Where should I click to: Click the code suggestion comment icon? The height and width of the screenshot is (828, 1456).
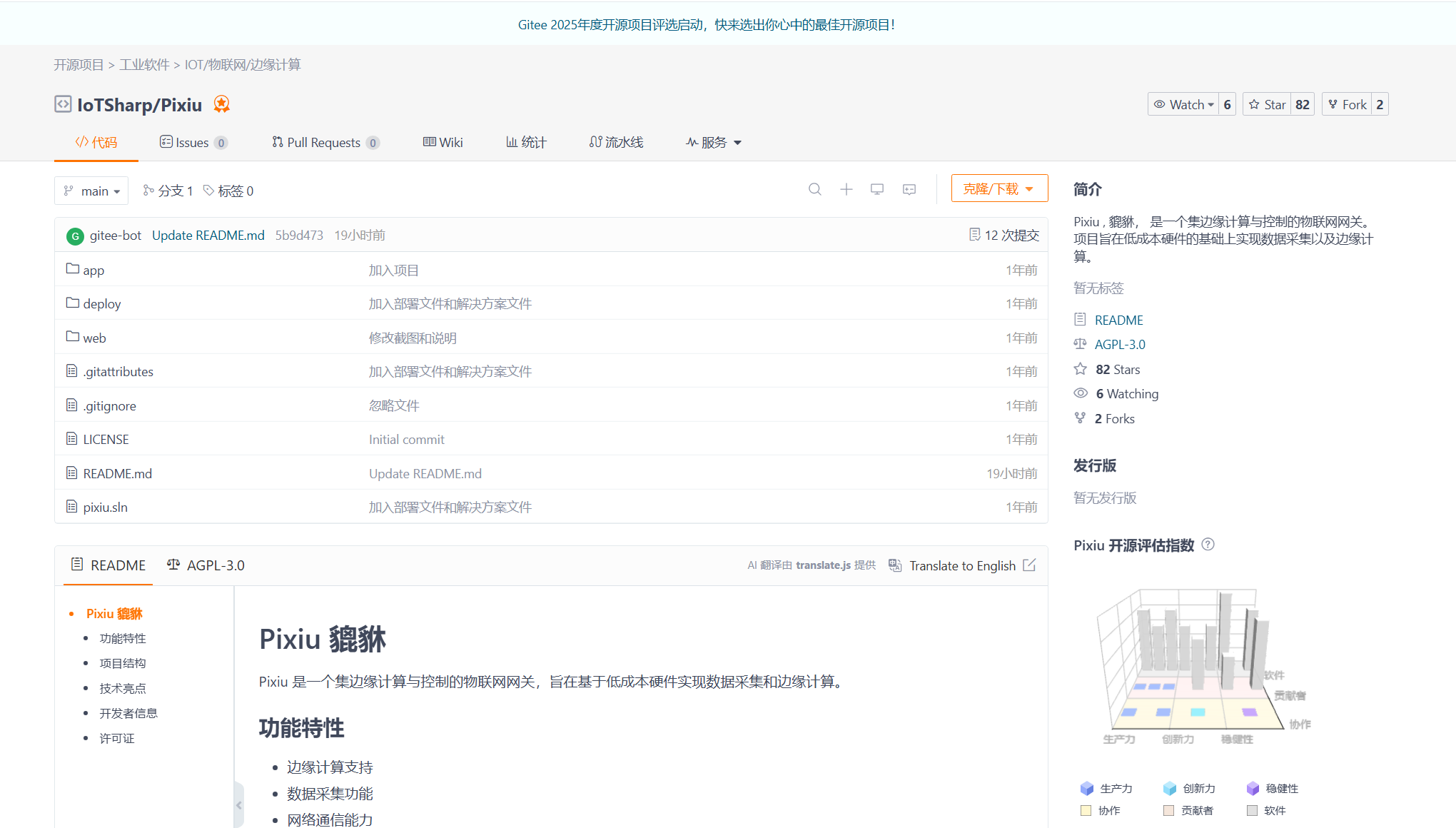[909, 189]
